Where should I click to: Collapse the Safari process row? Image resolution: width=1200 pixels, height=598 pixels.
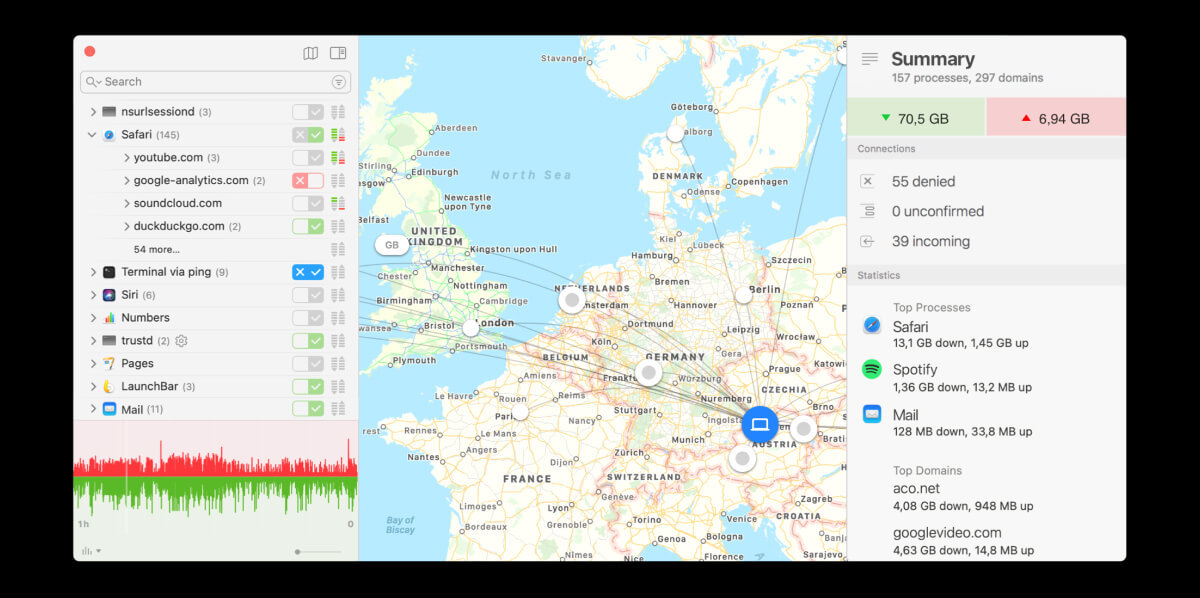tap(93, 135)
